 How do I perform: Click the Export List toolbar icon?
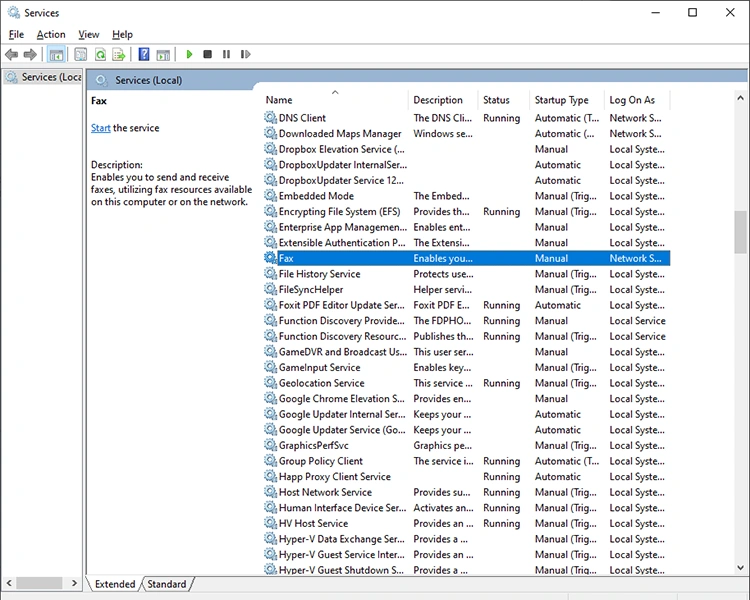click(119, 55)
